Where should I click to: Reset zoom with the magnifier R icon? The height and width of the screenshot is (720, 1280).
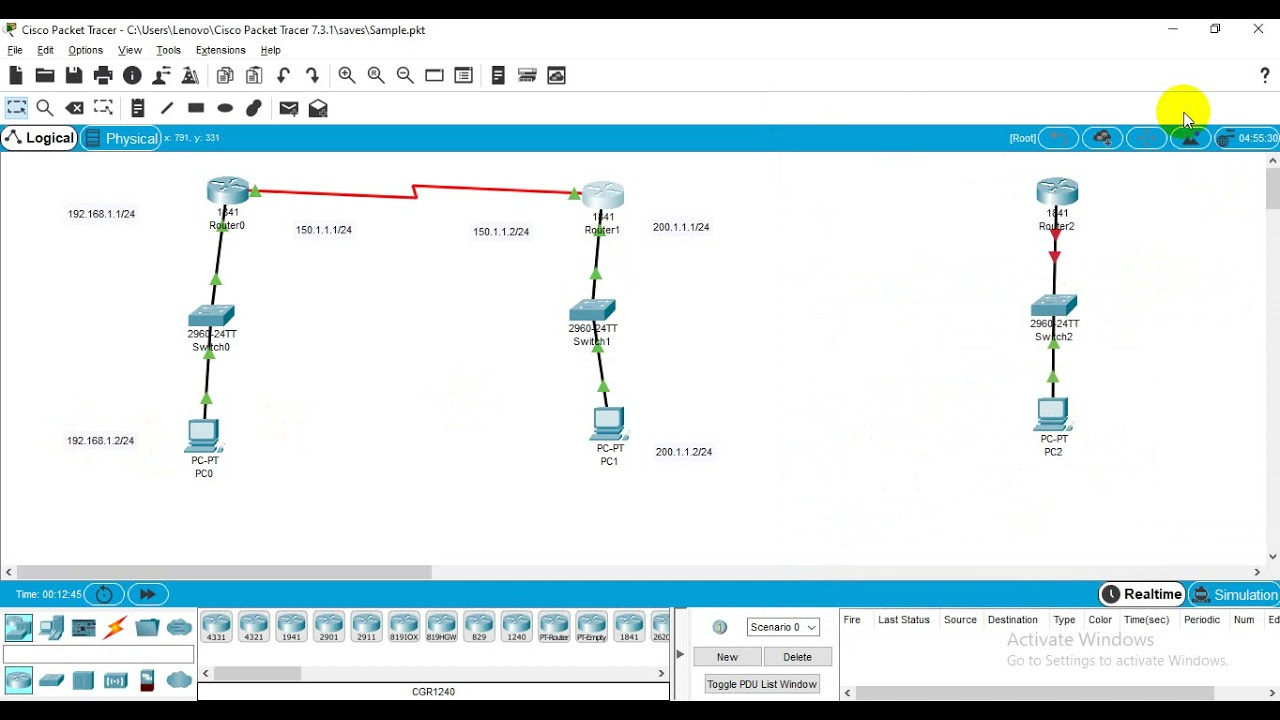[376, 76]
